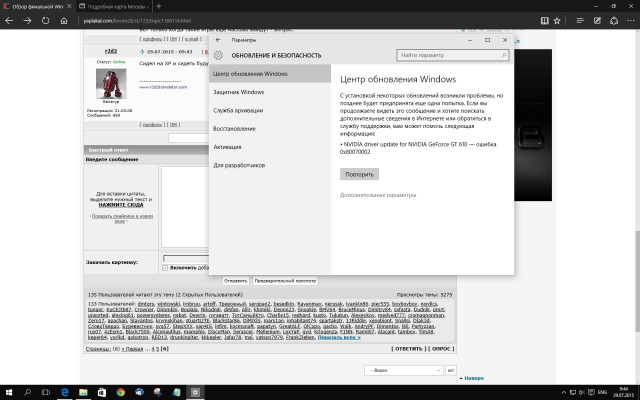This screenshot has width=640, height=400.
Task: Click the Отправить button
Action: (236, 281)
